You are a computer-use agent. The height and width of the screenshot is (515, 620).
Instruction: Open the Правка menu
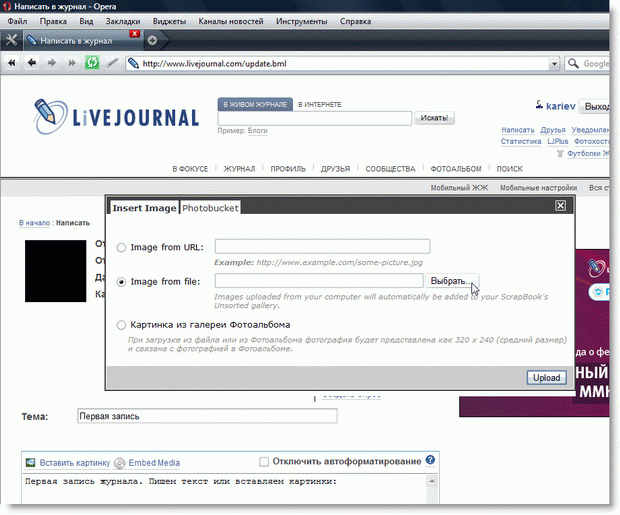(x=53, y=21)
